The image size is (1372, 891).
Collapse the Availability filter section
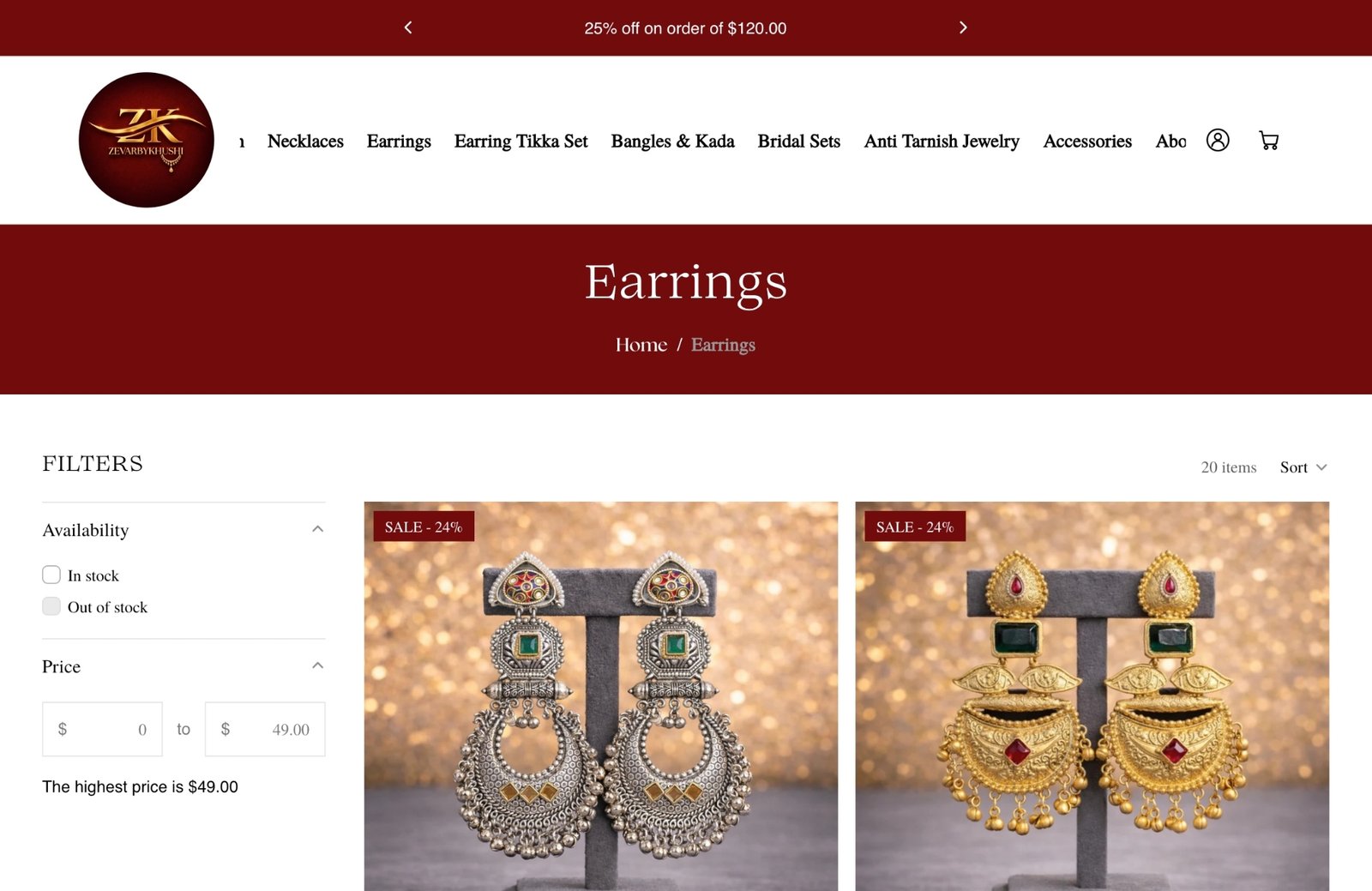(317, 529)
